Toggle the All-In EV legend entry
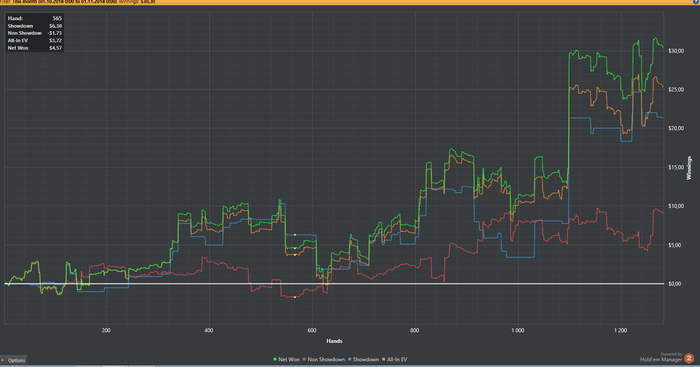The width and height of the screenshot is (700, 367). 395,359
